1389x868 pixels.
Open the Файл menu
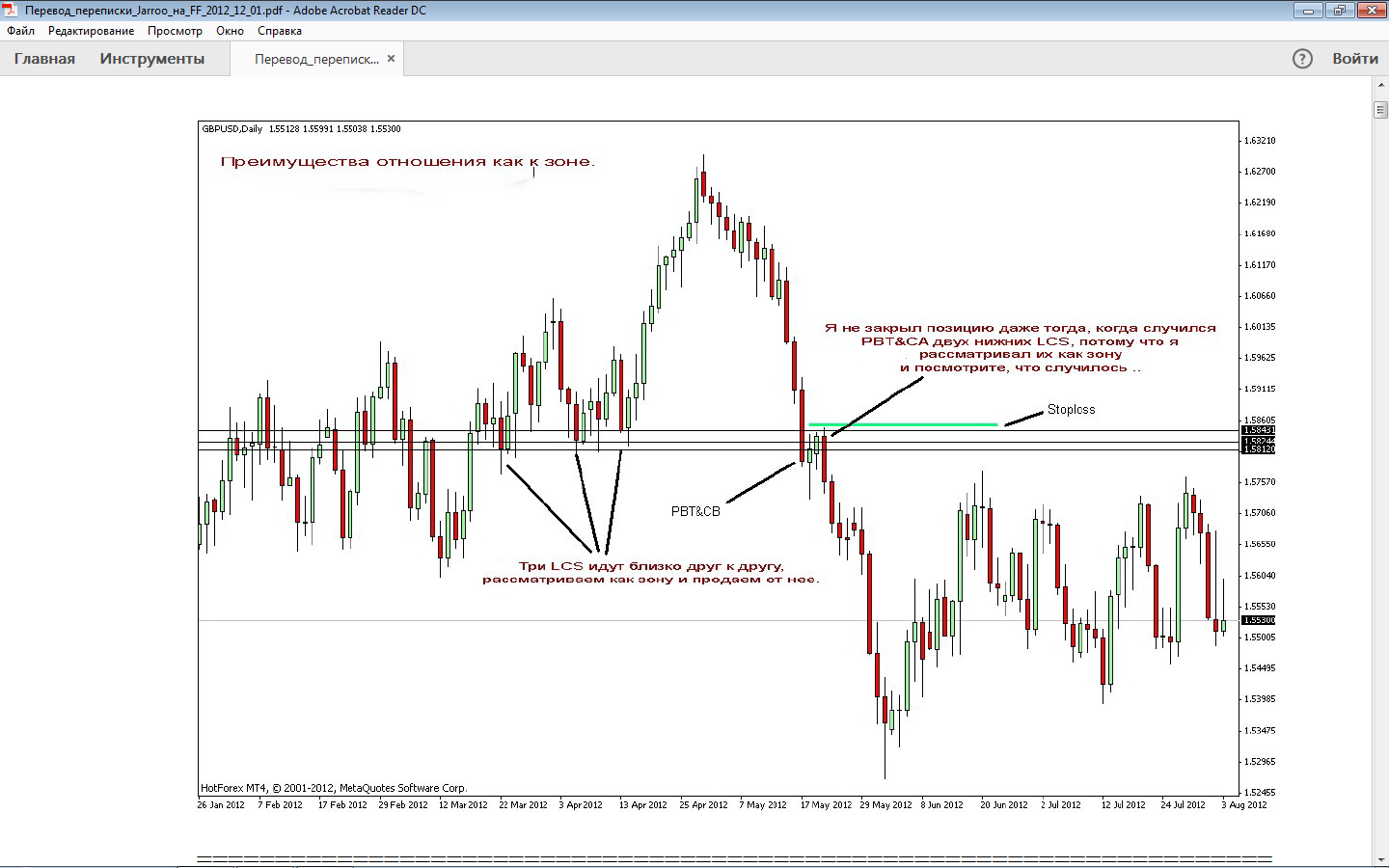(x=20, y=31)
